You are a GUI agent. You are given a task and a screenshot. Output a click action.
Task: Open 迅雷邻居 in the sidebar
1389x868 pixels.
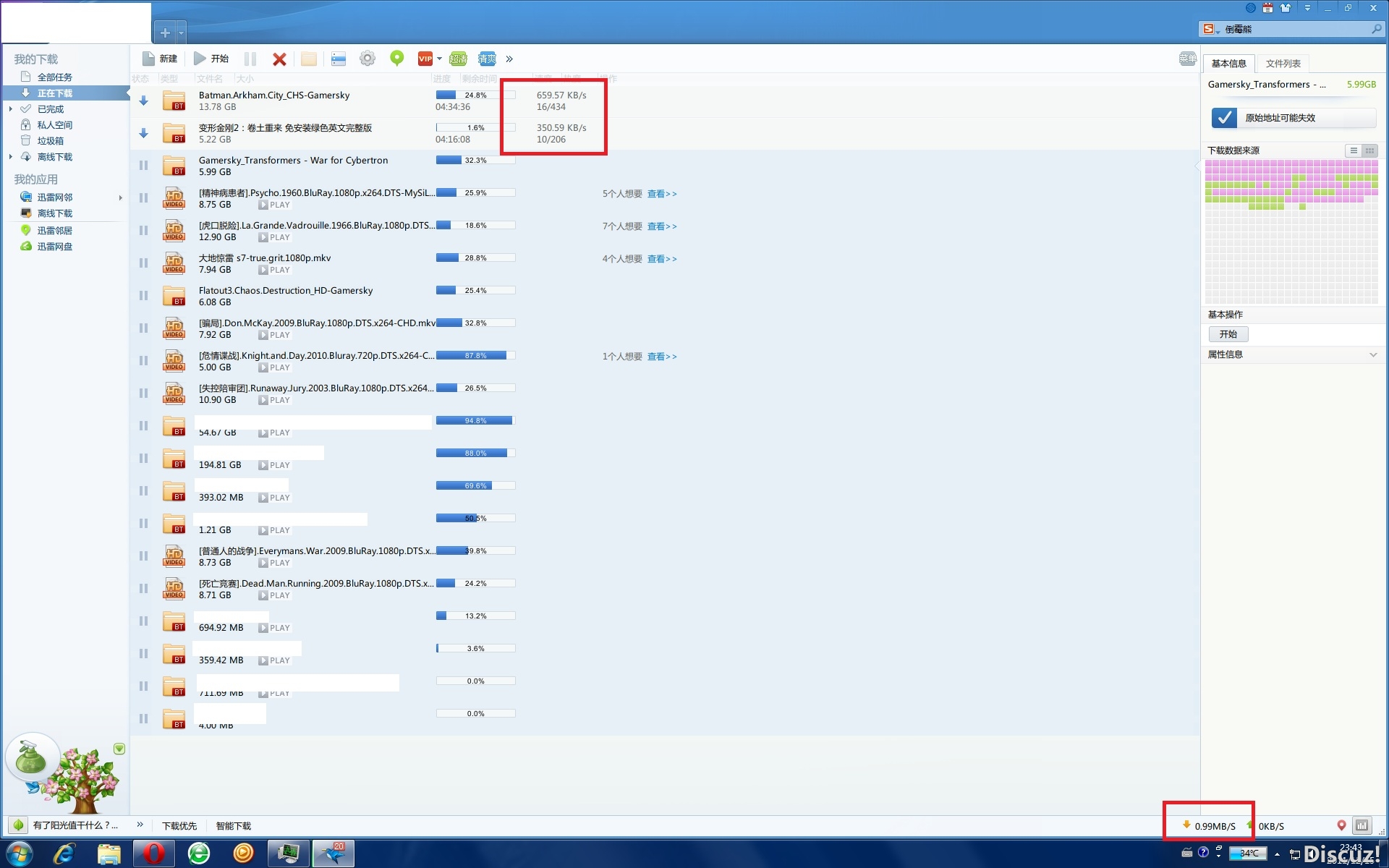point(55,231)
